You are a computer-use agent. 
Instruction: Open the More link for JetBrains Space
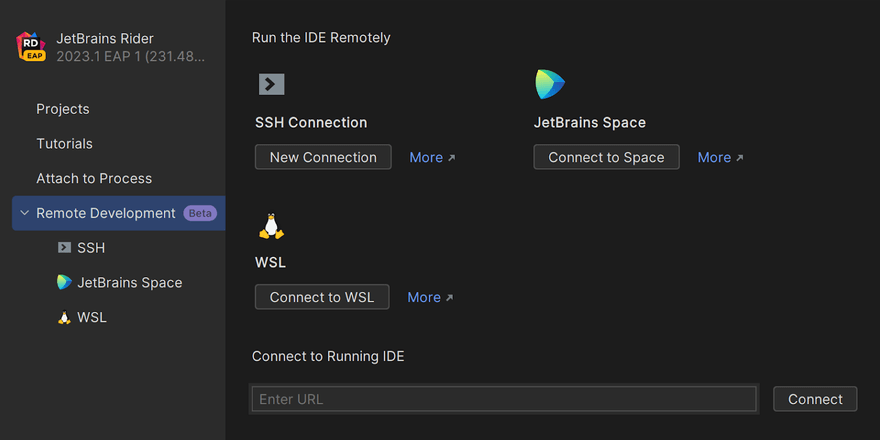pyautogui.click(x=720, y=157)
